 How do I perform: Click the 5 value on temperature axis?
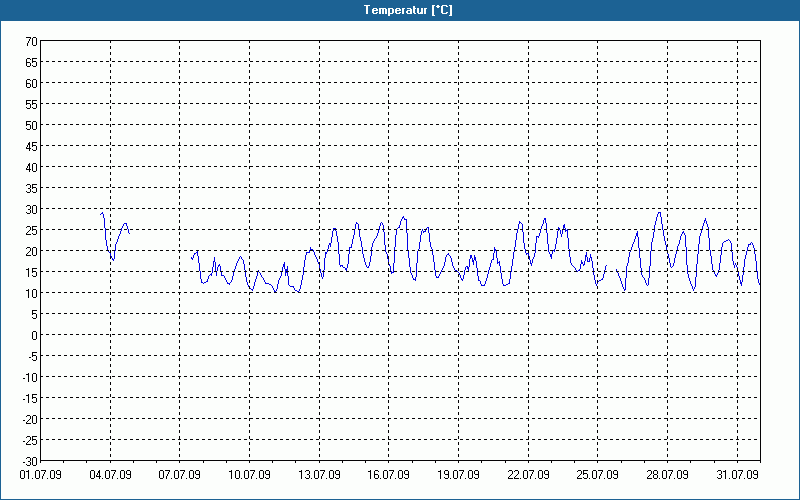(35, 314)
